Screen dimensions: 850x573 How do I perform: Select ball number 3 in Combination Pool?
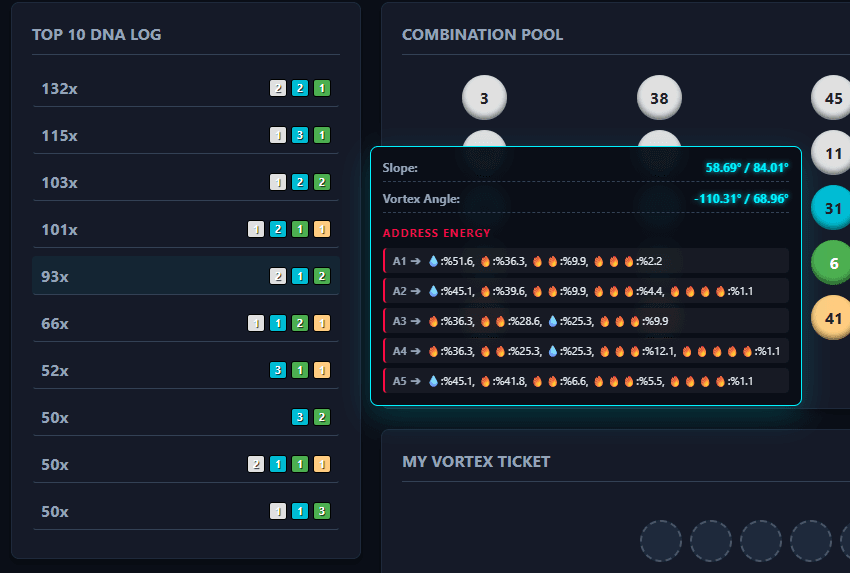point(484,98)
